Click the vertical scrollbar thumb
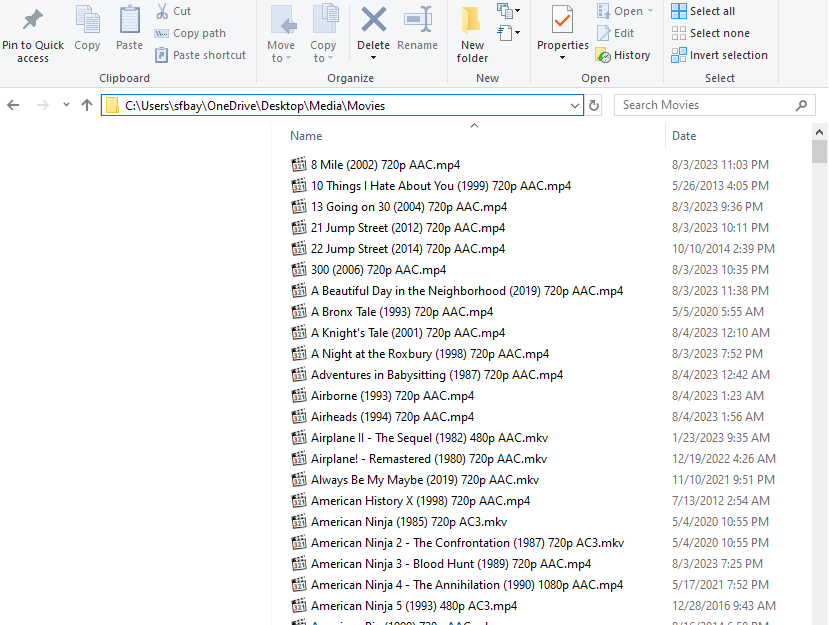Viewport: 829px width, 625px height. (819, 152)
